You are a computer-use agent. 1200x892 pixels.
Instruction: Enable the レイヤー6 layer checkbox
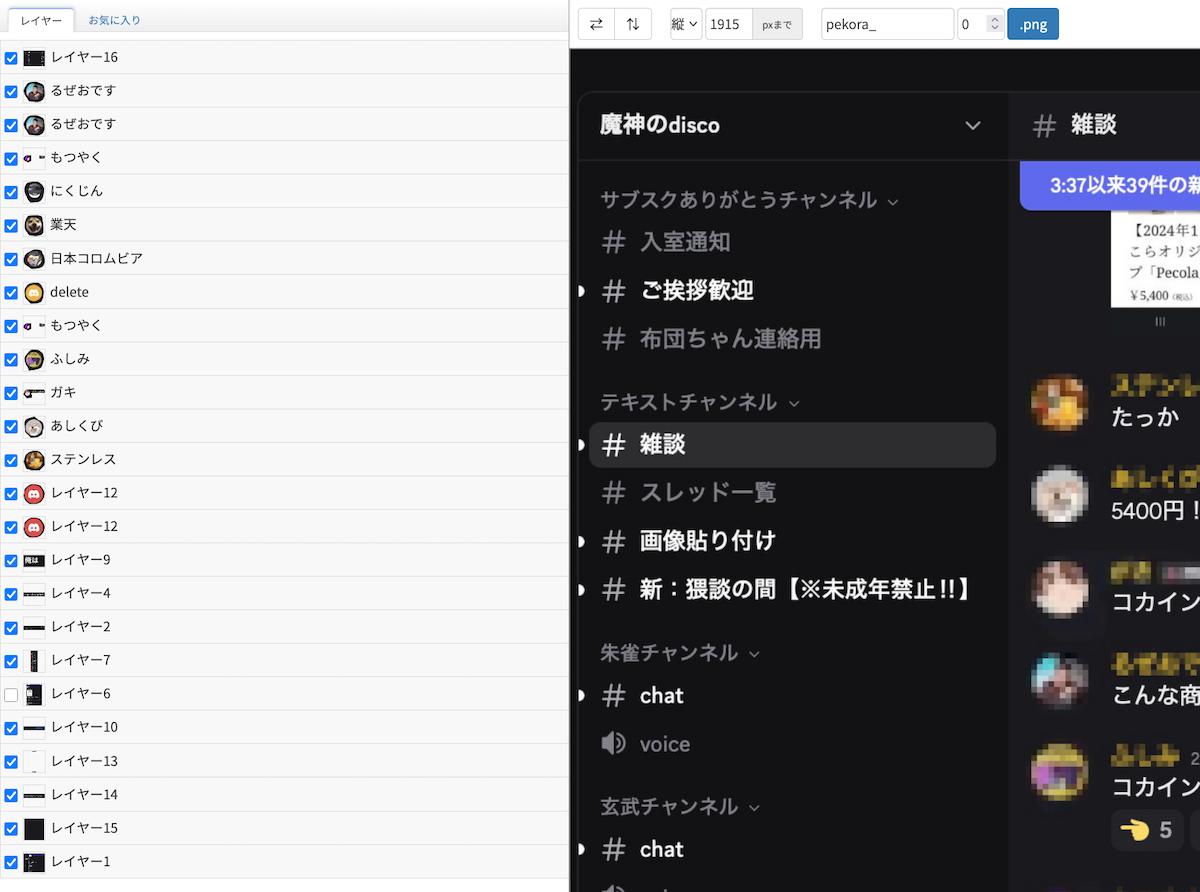[11, 695]
